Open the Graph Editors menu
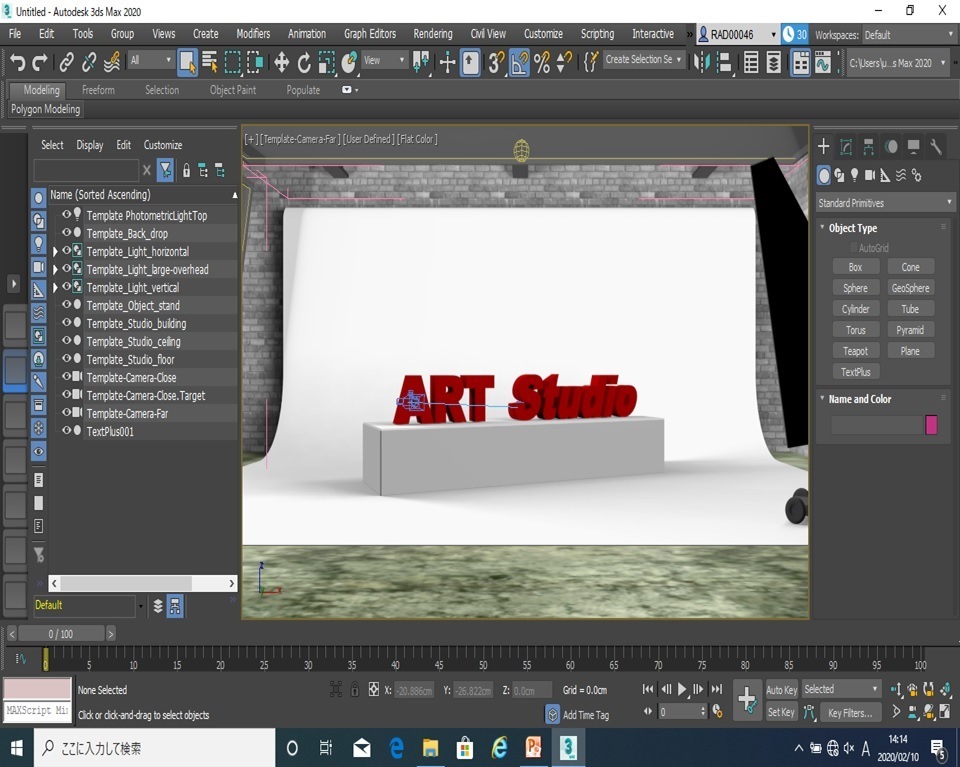Viewport: 960px width, 767px height. pos(370,34)
